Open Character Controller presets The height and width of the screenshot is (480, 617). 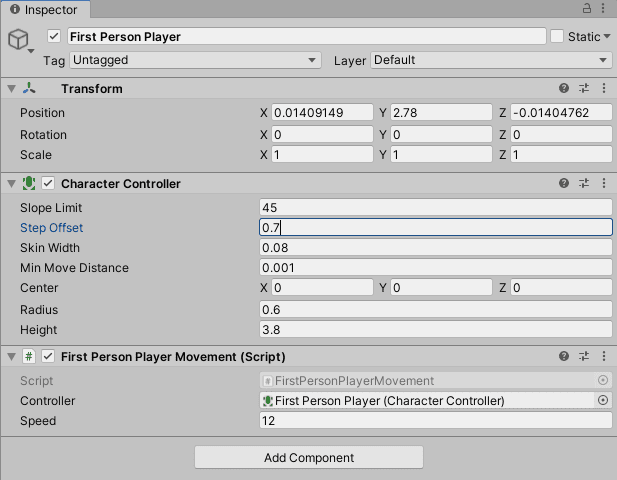coord(584,184)
